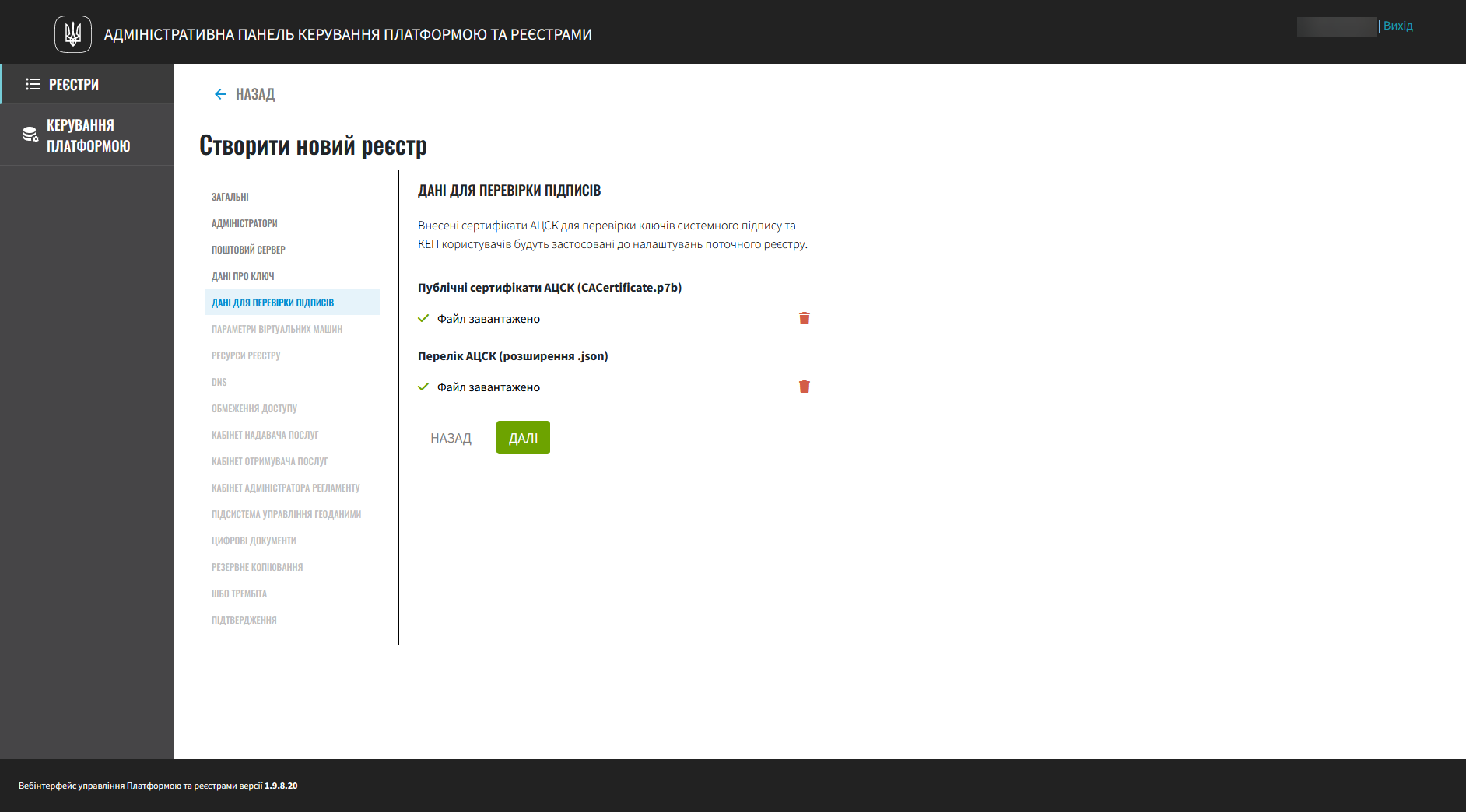This screenshot has height=812, width=1466.
Task: Select Резервне копіювання step
Action: pos(258,567)
